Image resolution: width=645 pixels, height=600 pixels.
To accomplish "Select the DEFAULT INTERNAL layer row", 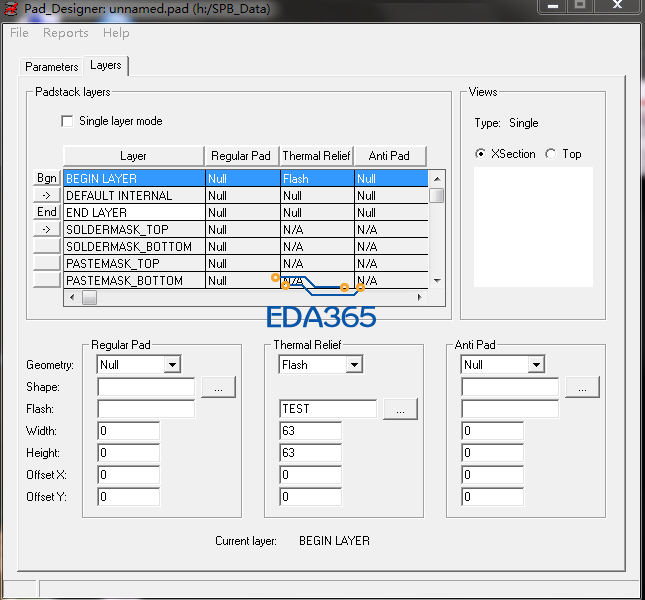I will (246, 195).
